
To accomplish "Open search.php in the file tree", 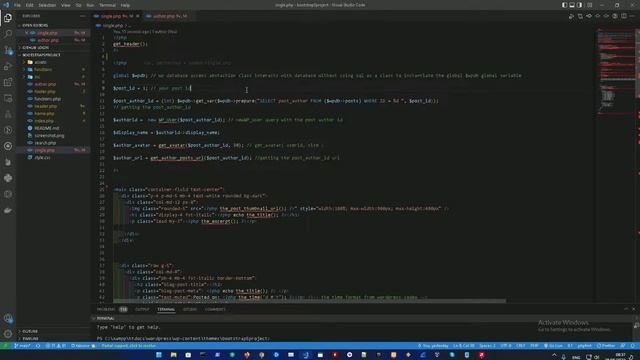I will coord(45,143).
